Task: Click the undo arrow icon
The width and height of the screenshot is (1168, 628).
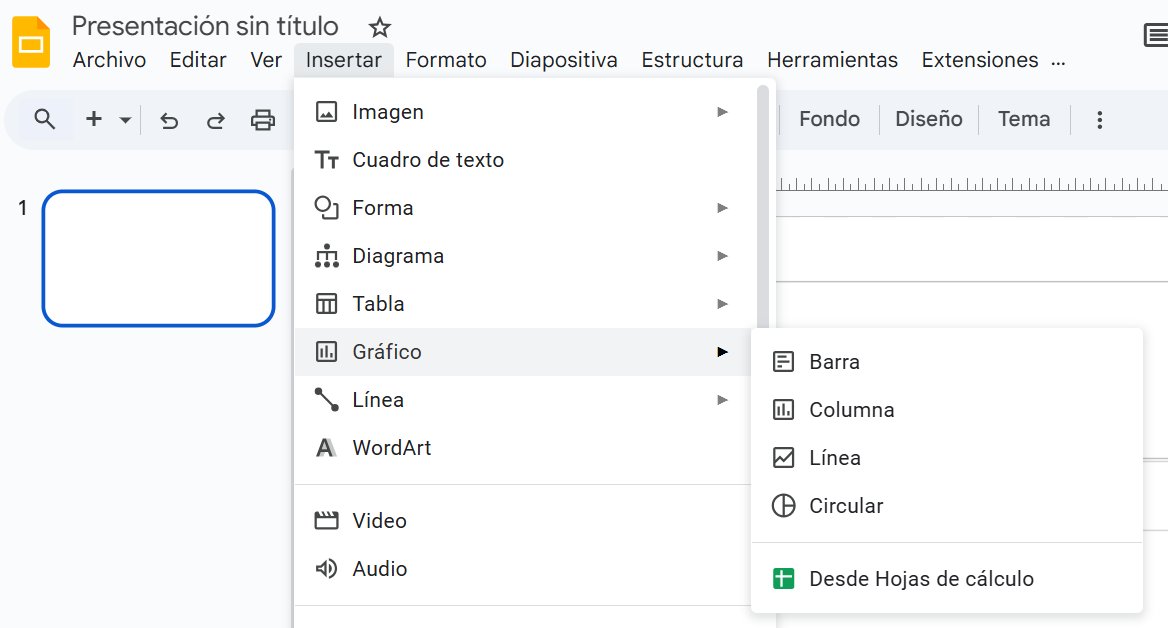Action: pyautogui.click(x=169, y=120)
